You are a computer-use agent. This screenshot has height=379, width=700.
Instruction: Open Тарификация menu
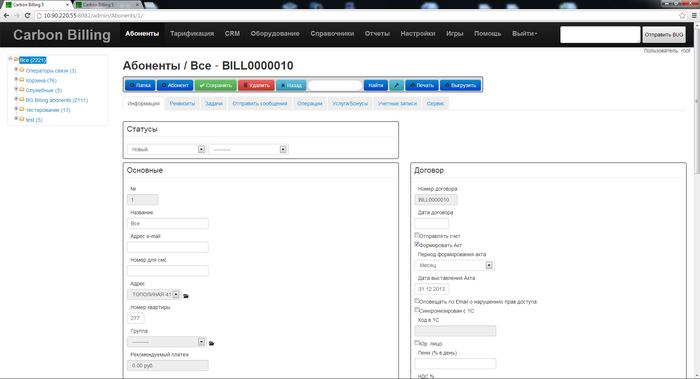[192, 33]
